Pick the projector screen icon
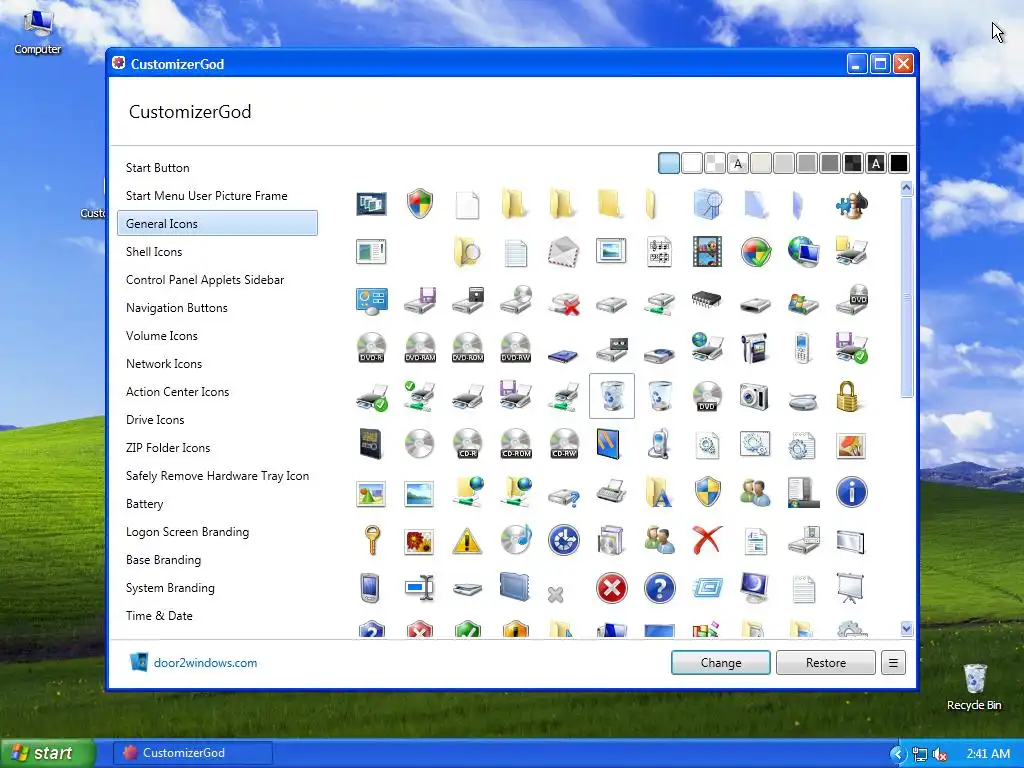1024x768 pixels. pos(851,588)
